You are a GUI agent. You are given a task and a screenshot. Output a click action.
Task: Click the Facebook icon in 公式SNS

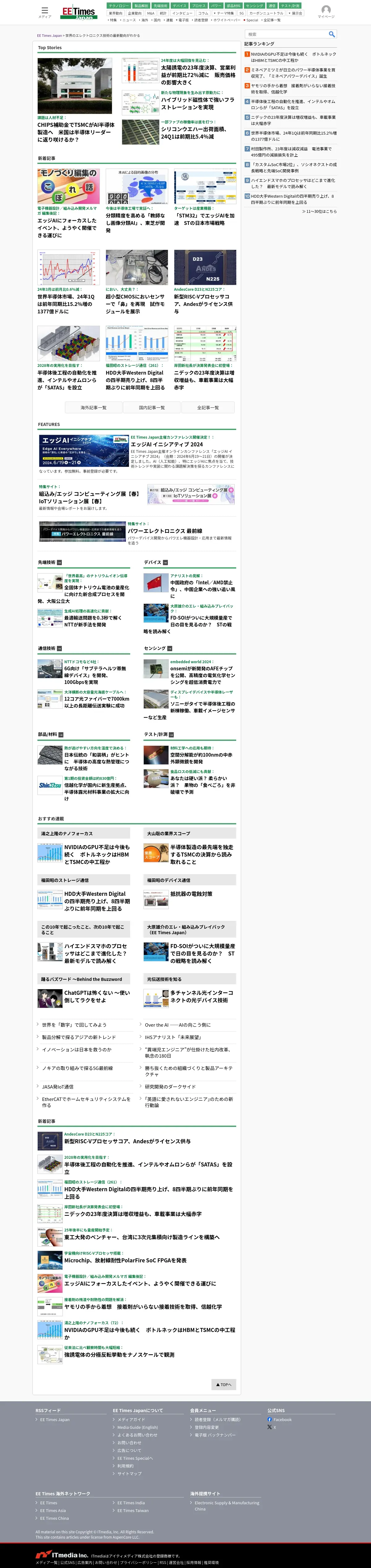pos(269,1420)
